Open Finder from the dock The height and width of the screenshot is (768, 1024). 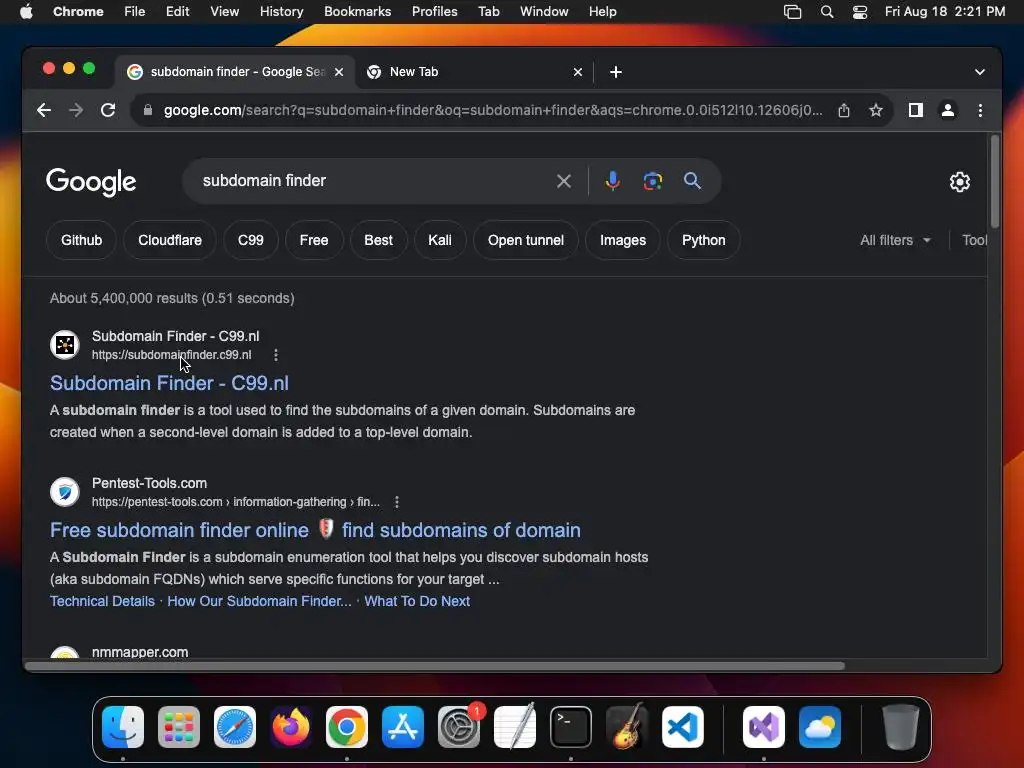coord(123,727)
